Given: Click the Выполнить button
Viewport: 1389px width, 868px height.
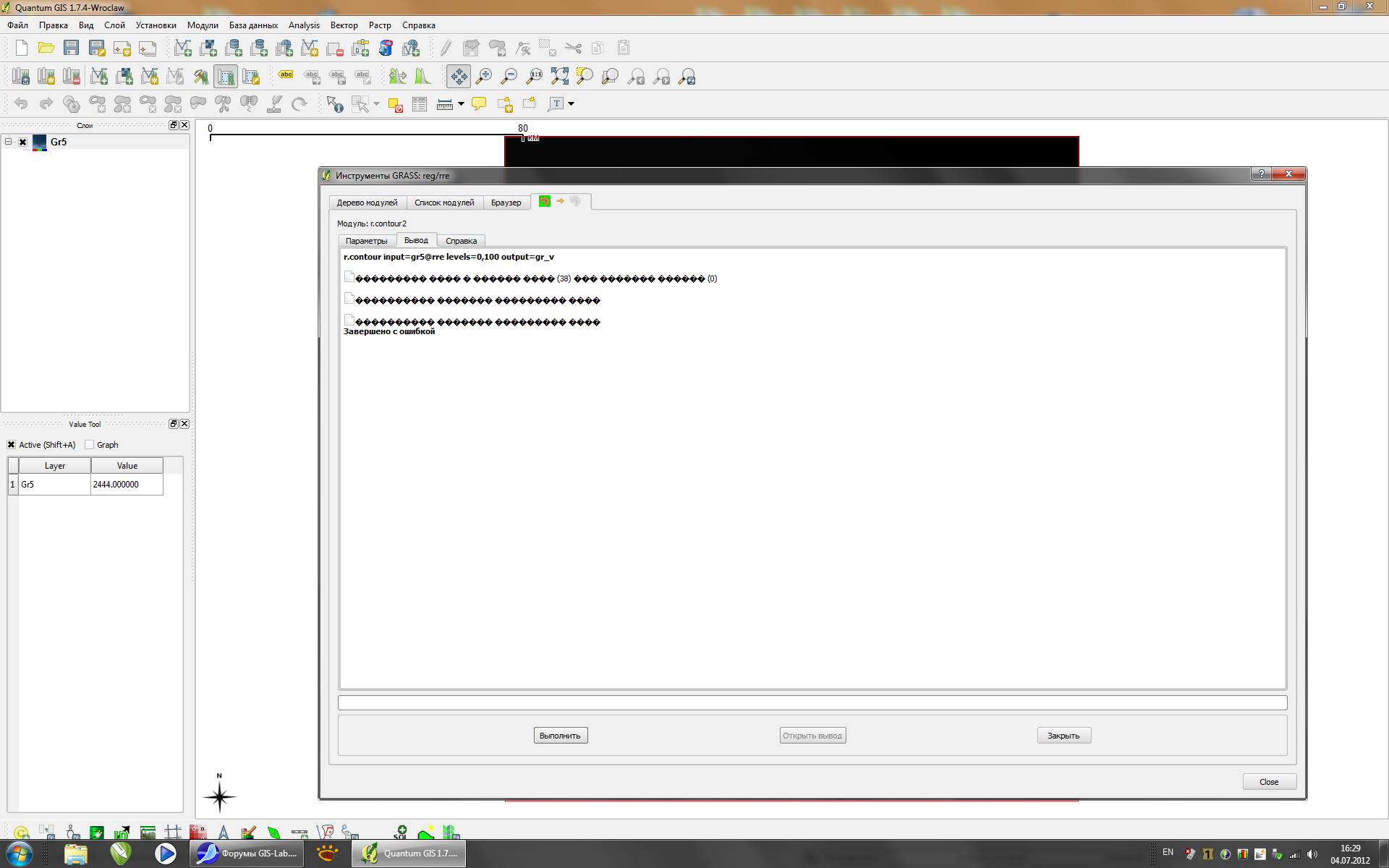Looking at the screenshot, I should coord(560,736).
